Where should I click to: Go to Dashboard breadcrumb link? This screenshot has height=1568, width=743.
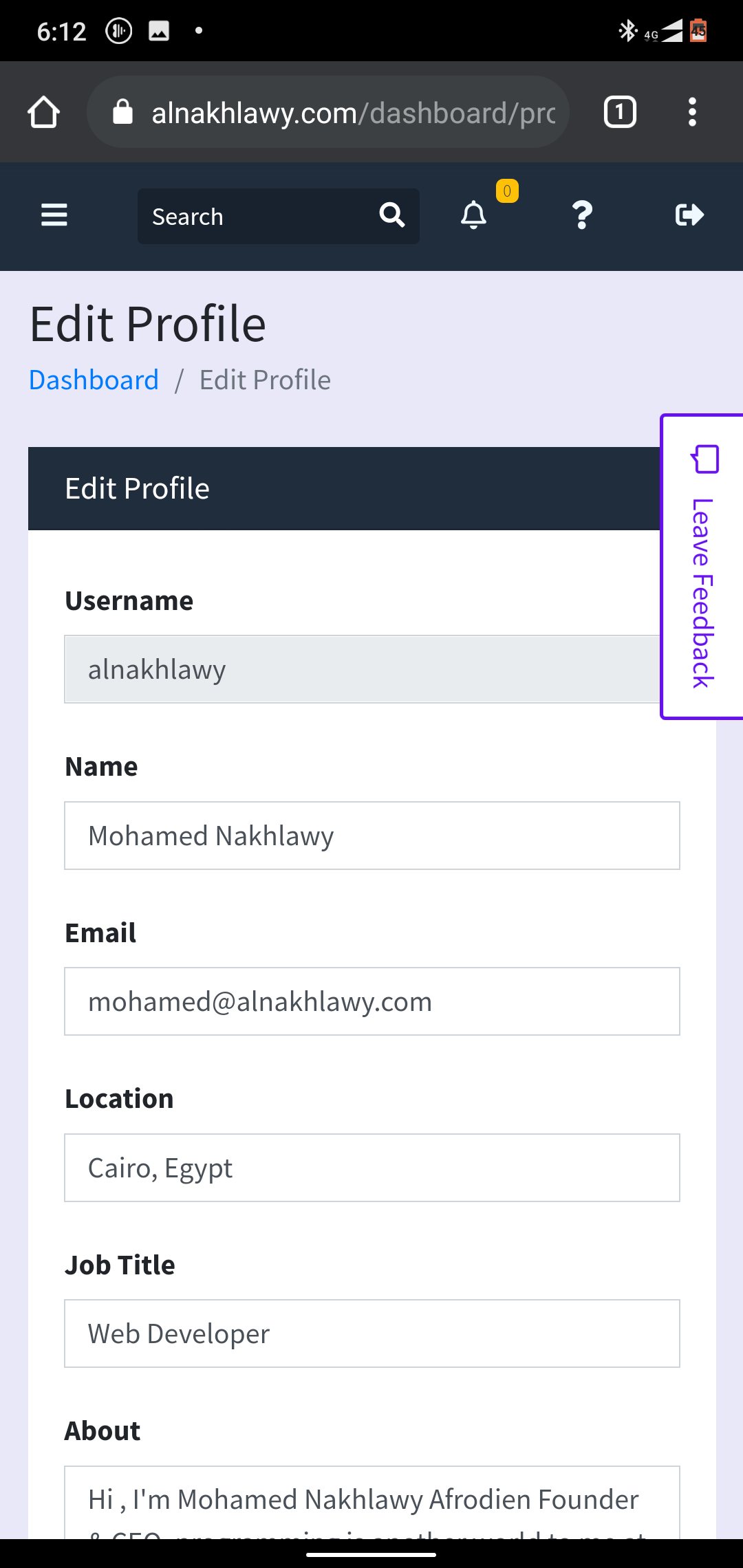[94, 380]
